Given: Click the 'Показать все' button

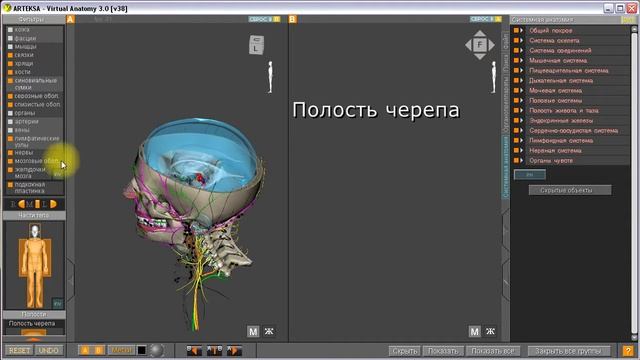Looking at the screenshot, I should click(x=493, y=351).
